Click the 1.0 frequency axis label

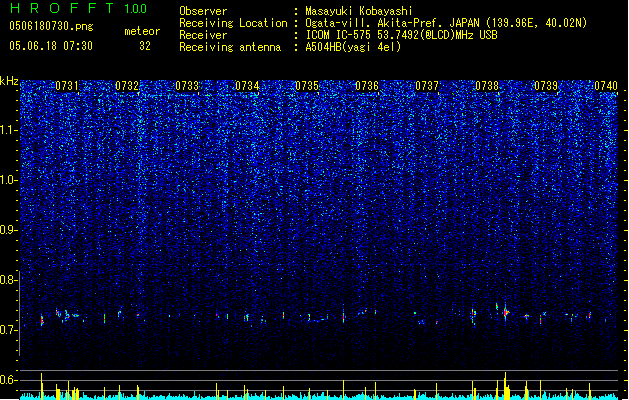click(x=9, y=180)
